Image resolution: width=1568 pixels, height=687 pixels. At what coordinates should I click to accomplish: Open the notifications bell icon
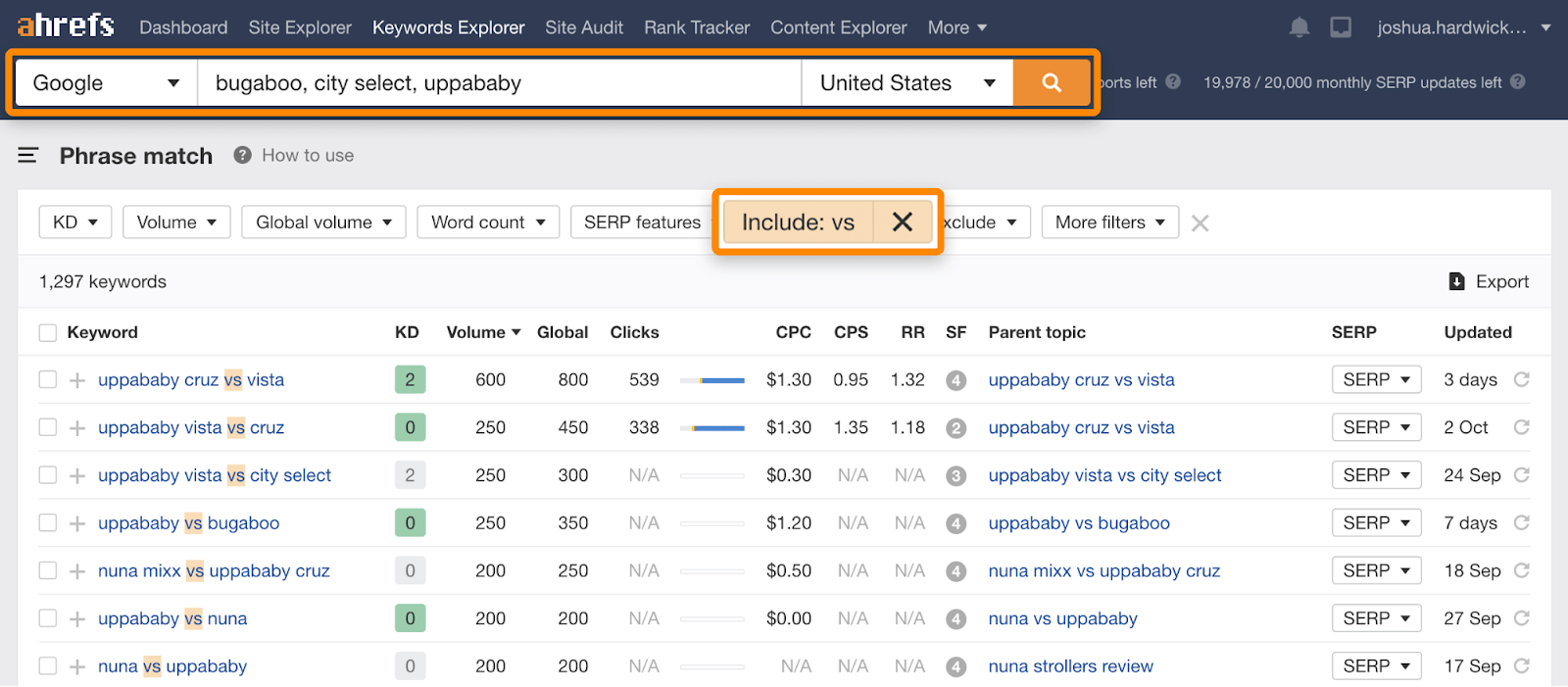1299,27
